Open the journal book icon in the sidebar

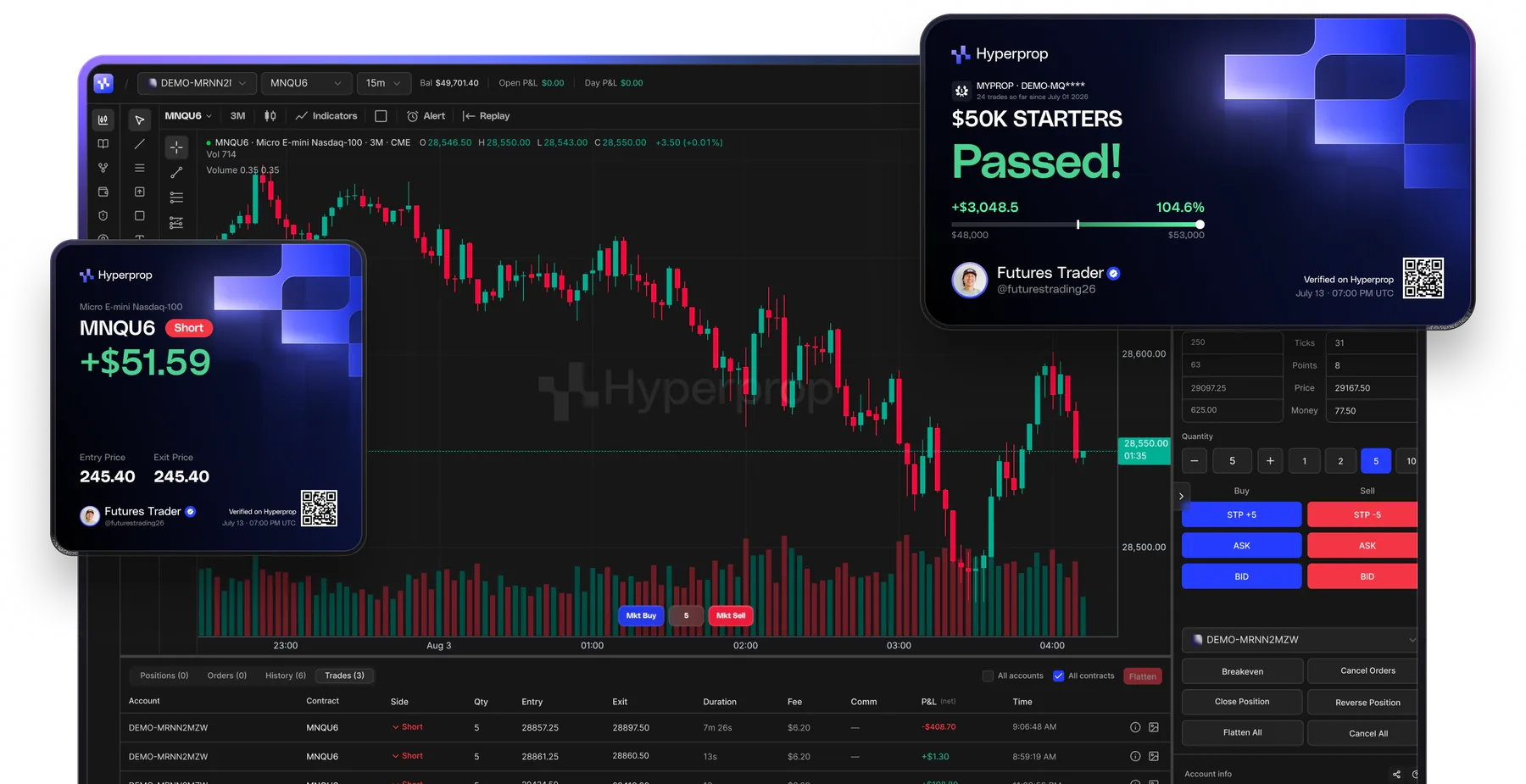pos(103,144)
